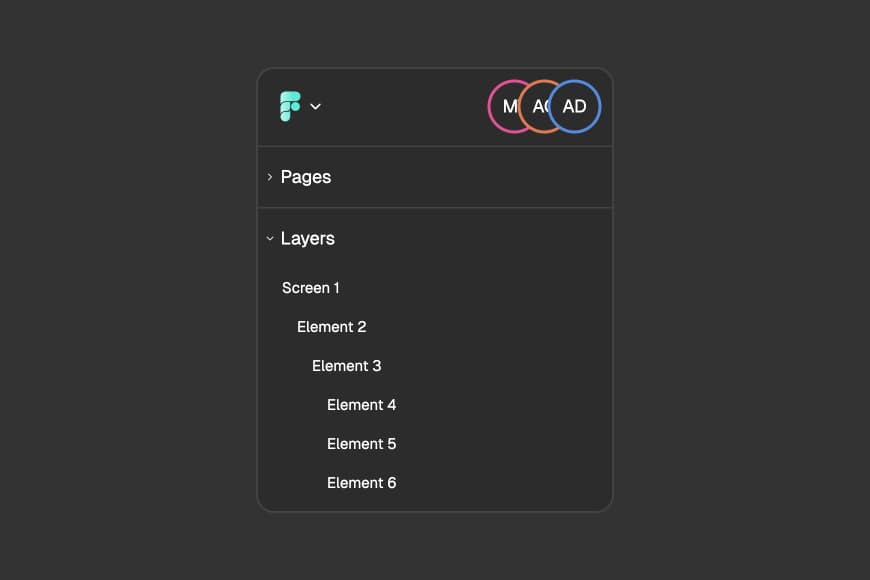This screenshot has width=870, height=580.
Task: Select Element 5 in the layers list
Action: (362, 444)
